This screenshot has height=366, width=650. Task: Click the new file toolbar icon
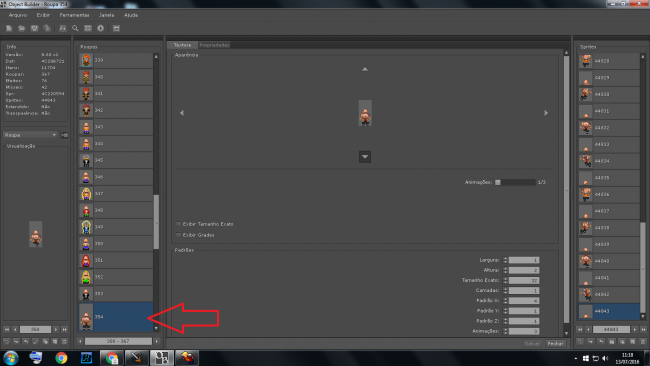click(9, 28)
